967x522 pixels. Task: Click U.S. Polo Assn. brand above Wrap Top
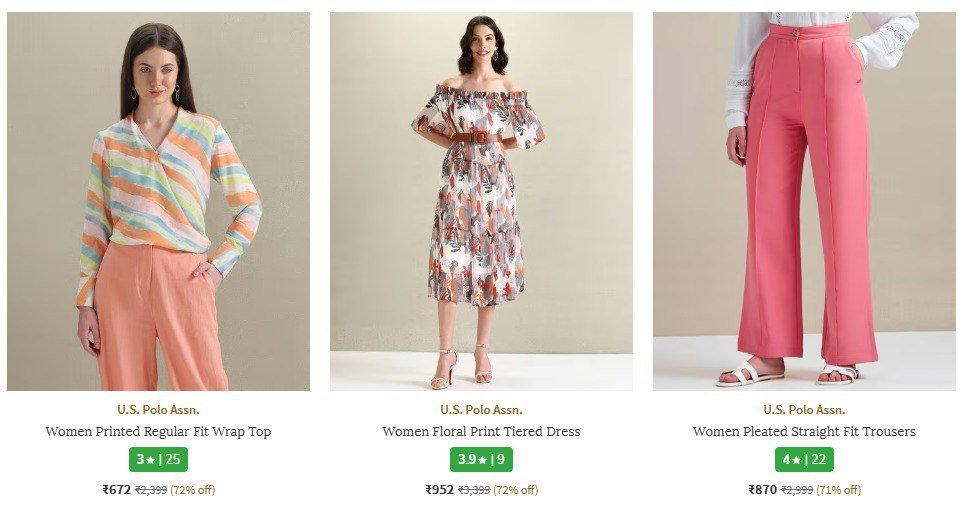point(158,410)
